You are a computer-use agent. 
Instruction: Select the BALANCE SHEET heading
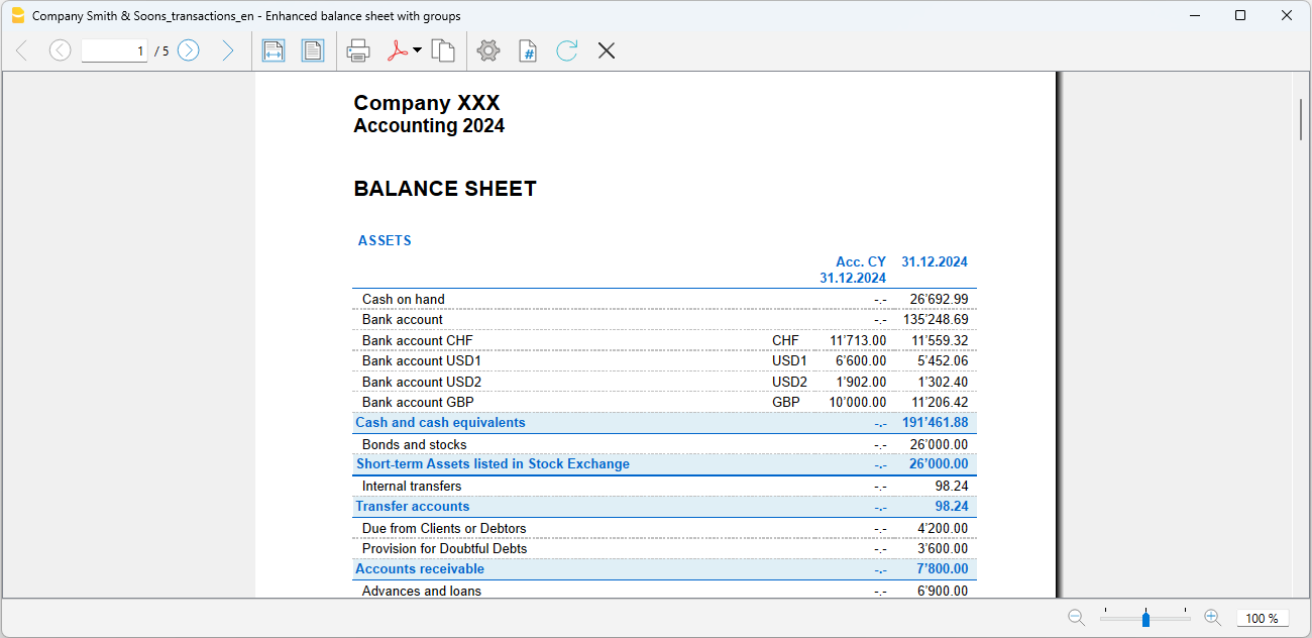(x=445, y=189)
